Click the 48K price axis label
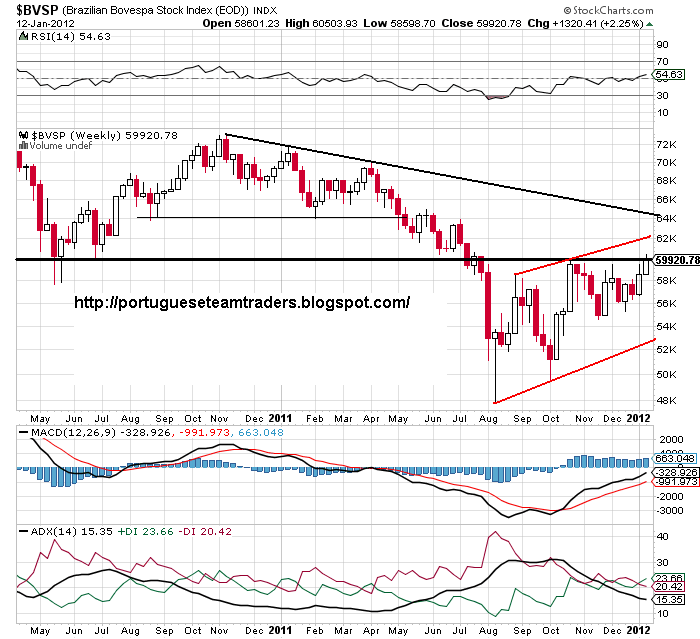The image size is (700, 639). click(667, 401)
